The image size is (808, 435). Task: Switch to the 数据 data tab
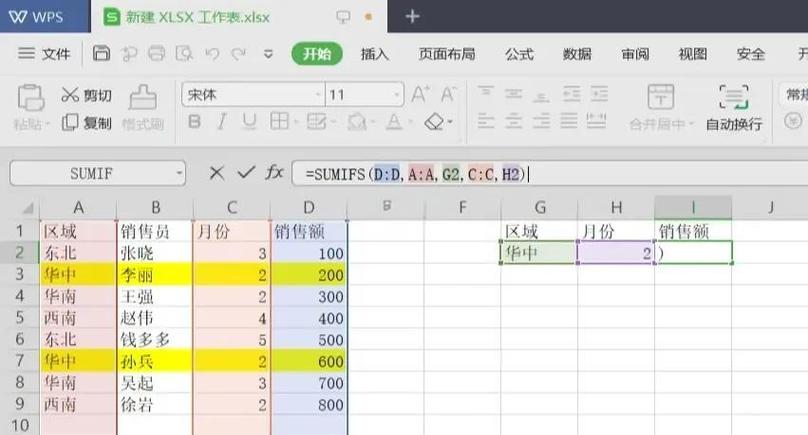click(577, 54)
